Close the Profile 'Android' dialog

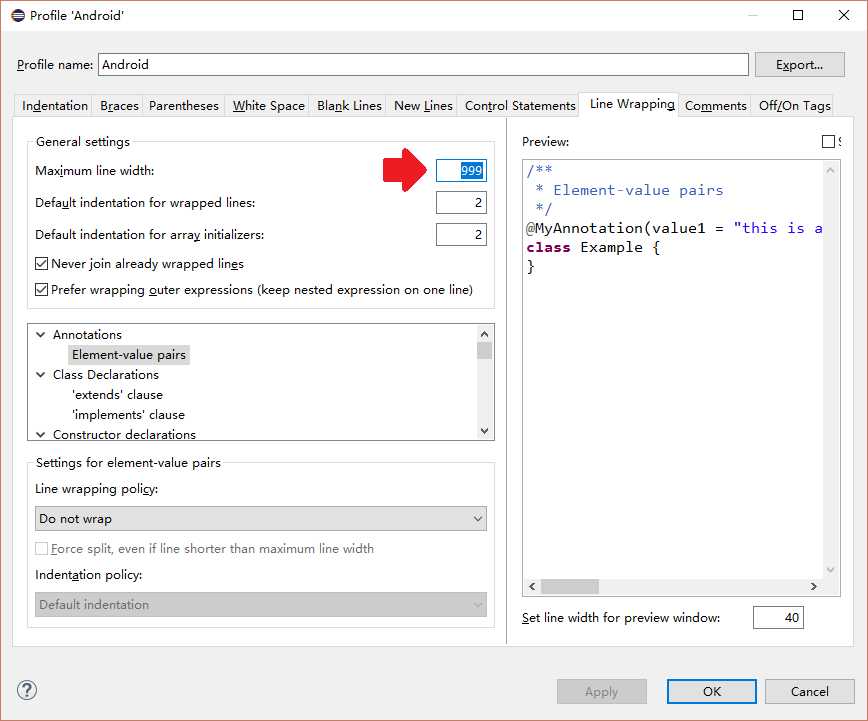[x=844, y=15]
